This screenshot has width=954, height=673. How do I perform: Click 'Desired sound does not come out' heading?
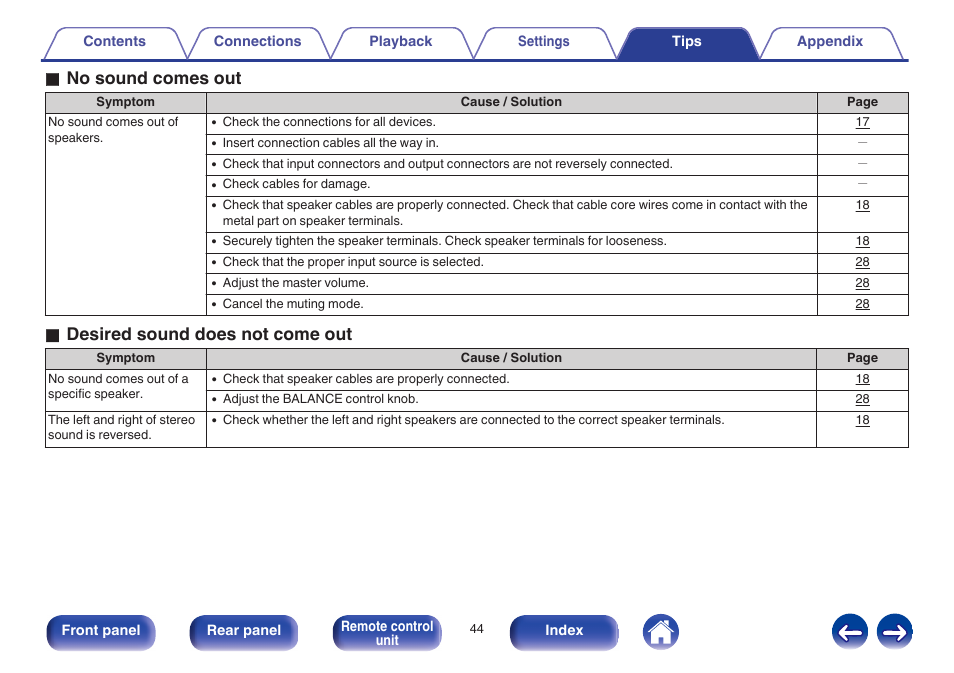pyautogui.click(x=209, y=335)
